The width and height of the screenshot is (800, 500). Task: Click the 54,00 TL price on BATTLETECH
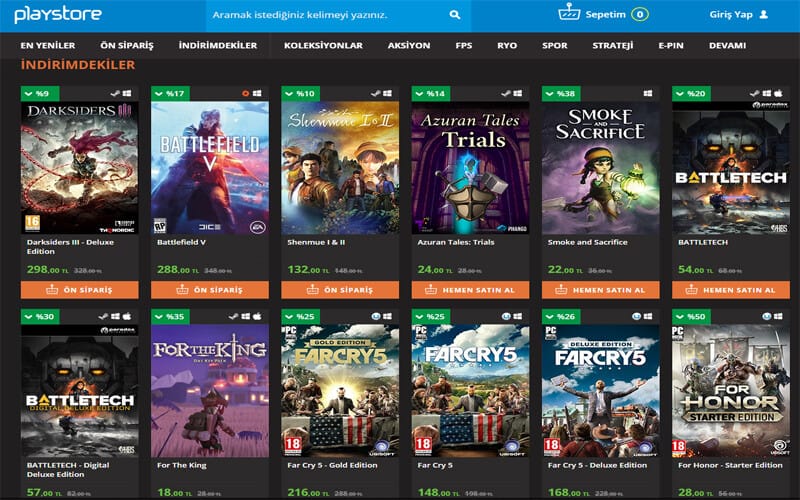coord(695,269)
